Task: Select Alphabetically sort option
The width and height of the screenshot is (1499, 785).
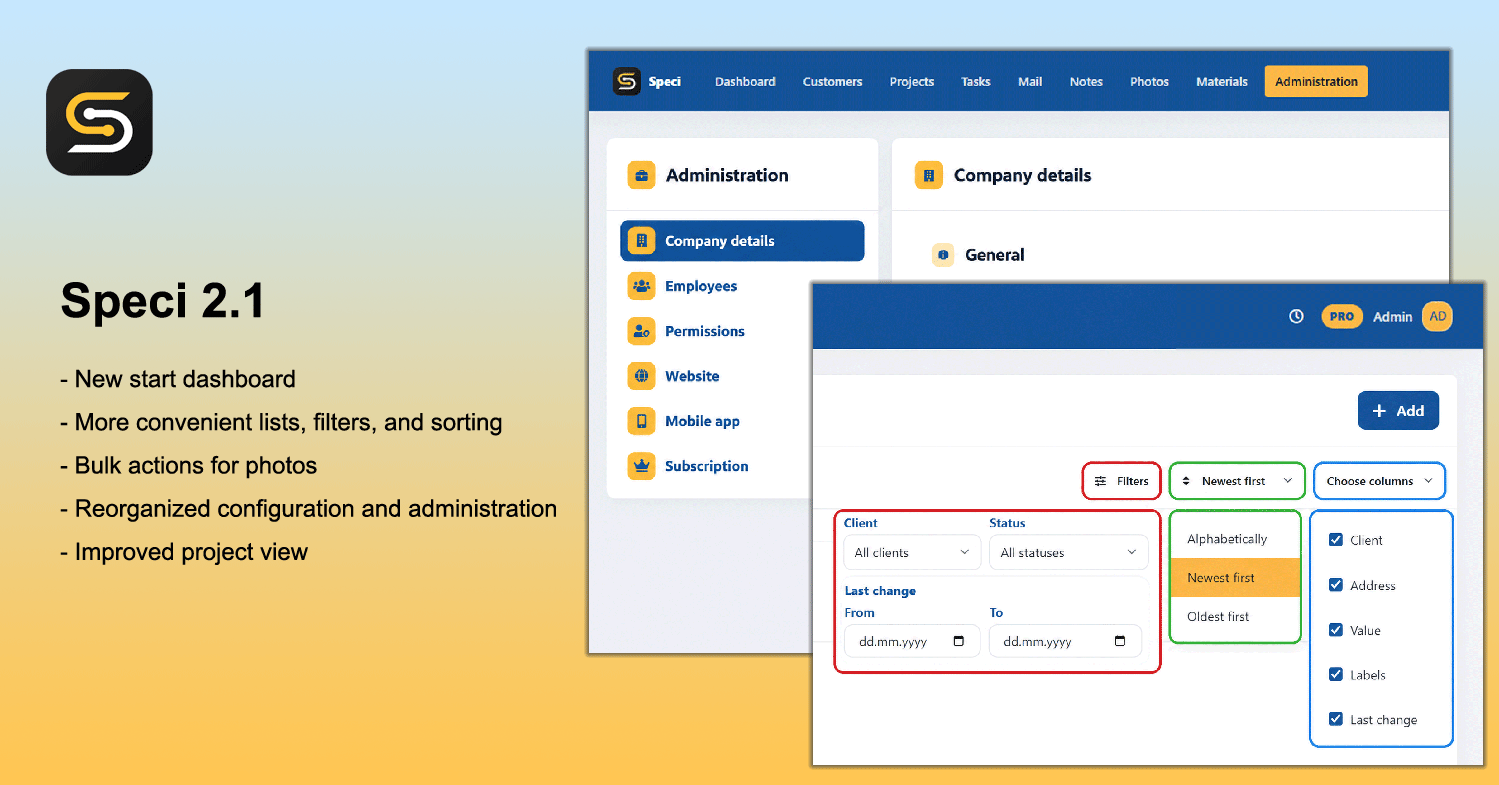Action: [x=1235, y=539]
